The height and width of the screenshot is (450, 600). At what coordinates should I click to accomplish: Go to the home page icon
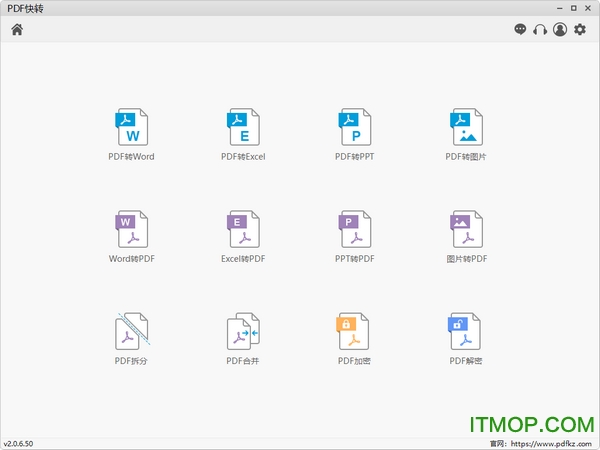pyautogui.click(x=17, y=29)
